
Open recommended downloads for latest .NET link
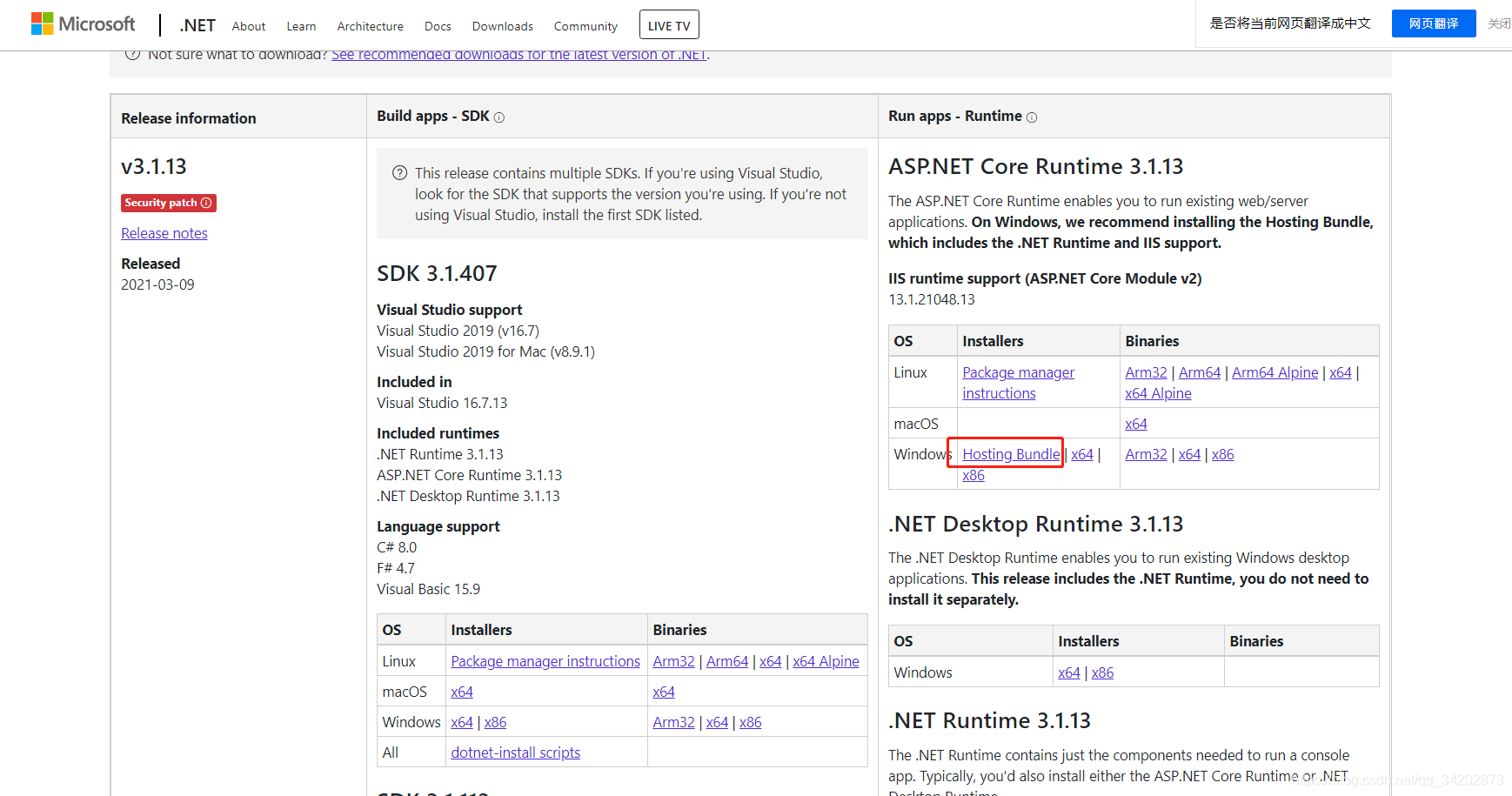coord(519,55)
